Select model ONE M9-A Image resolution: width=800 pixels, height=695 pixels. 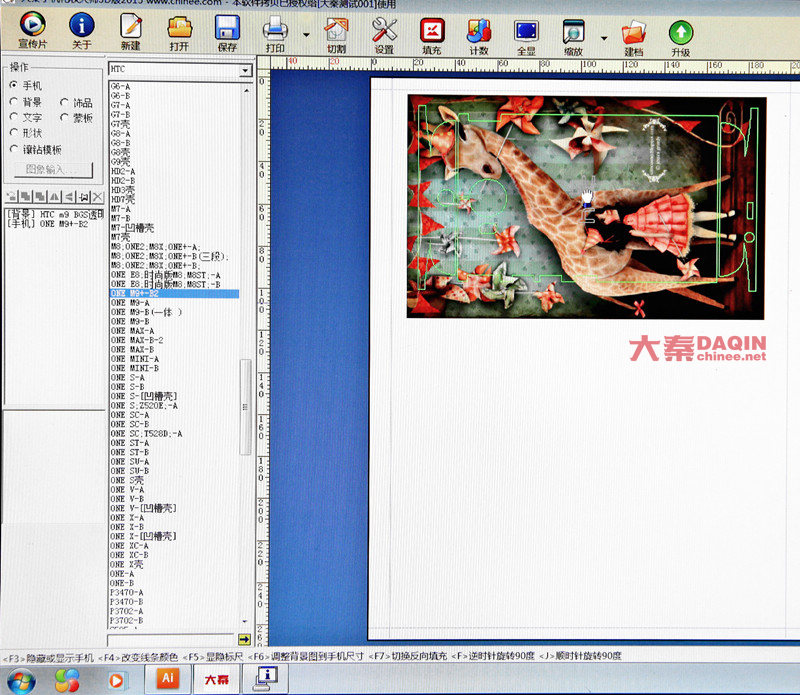click(130, 303)
